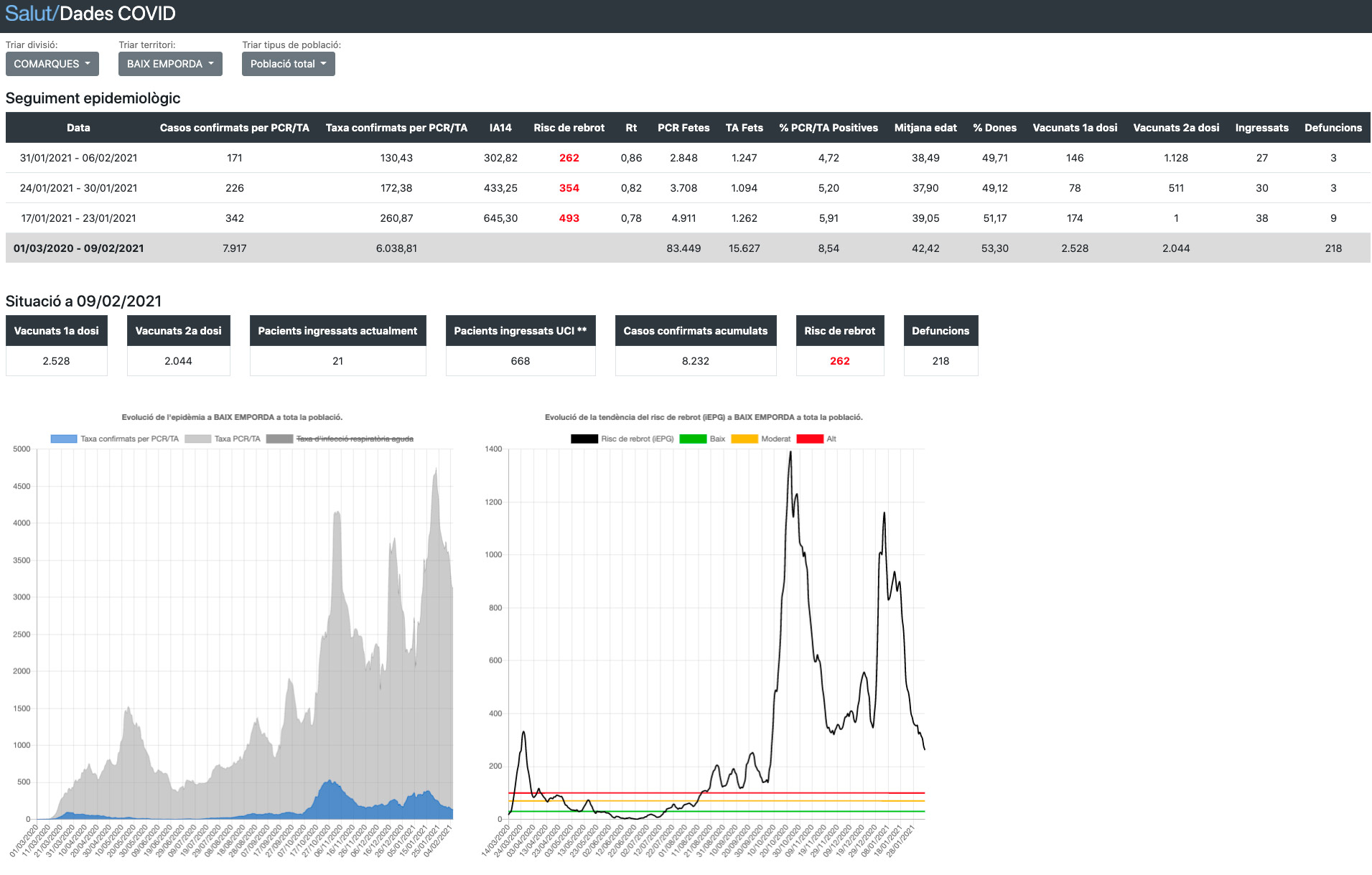
Task: Click the total rate value 6.038,81
Action: pos(396,248)
